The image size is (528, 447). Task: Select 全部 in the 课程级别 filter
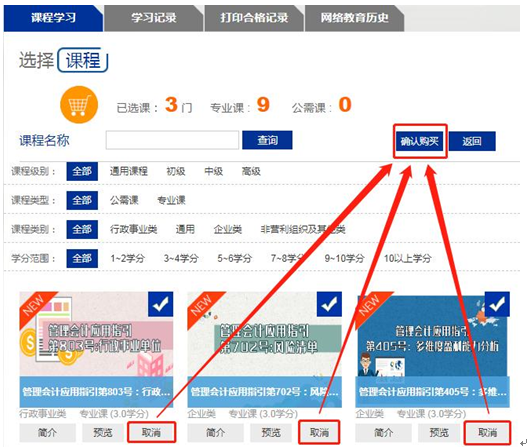tap(82, 171)
